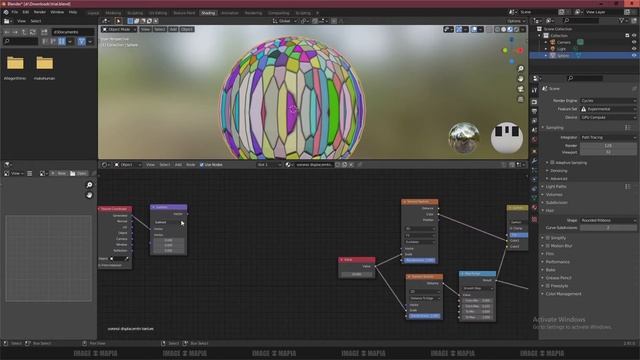Click the viewport pan hand gizmo
The width and height of the screenshot is (640, 360).
(x=520, y=79)
